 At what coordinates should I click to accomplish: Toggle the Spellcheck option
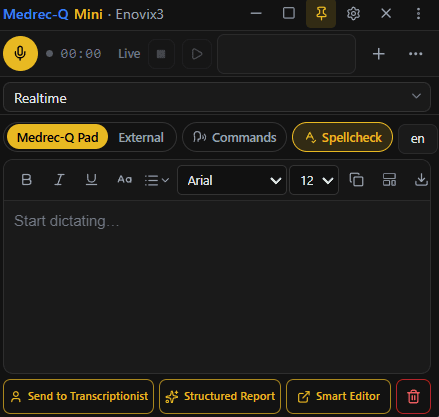343,137
